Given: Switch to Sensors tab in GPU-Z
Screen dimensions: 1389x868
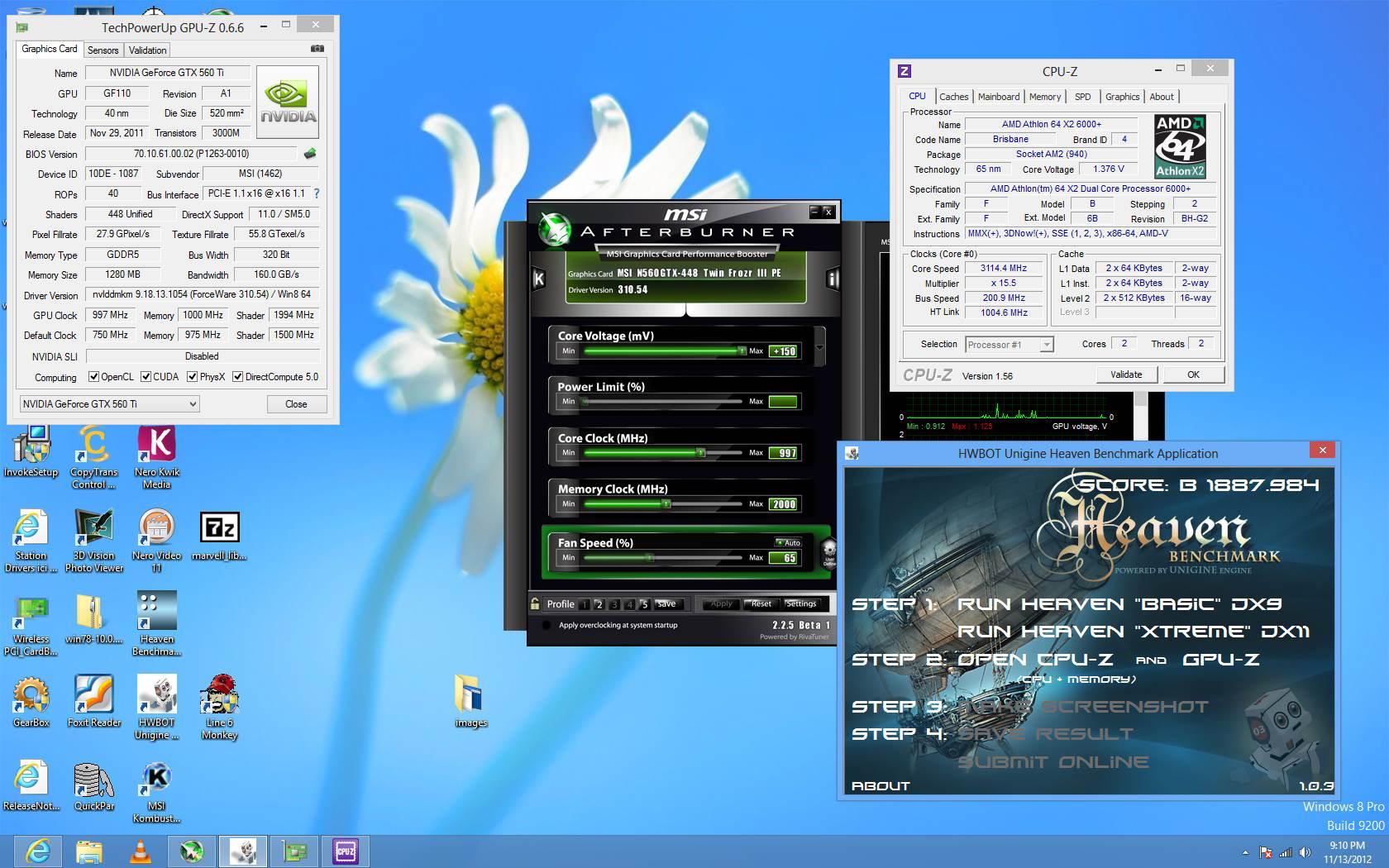Looking at the screenshot, I should (103, 50).
